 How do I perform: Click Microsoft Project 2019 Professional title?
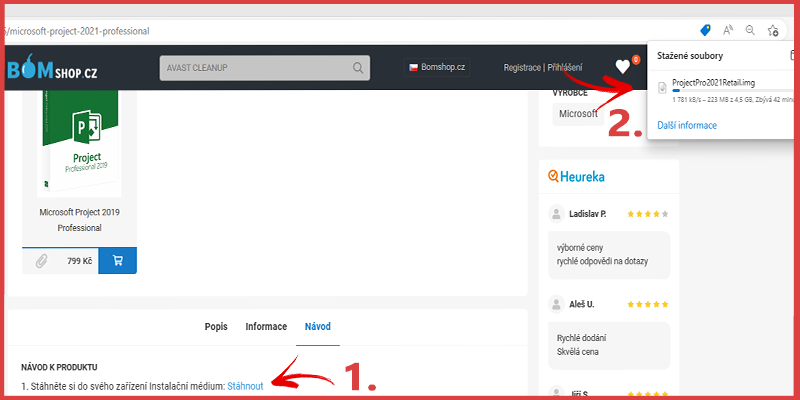click(79, 220)
